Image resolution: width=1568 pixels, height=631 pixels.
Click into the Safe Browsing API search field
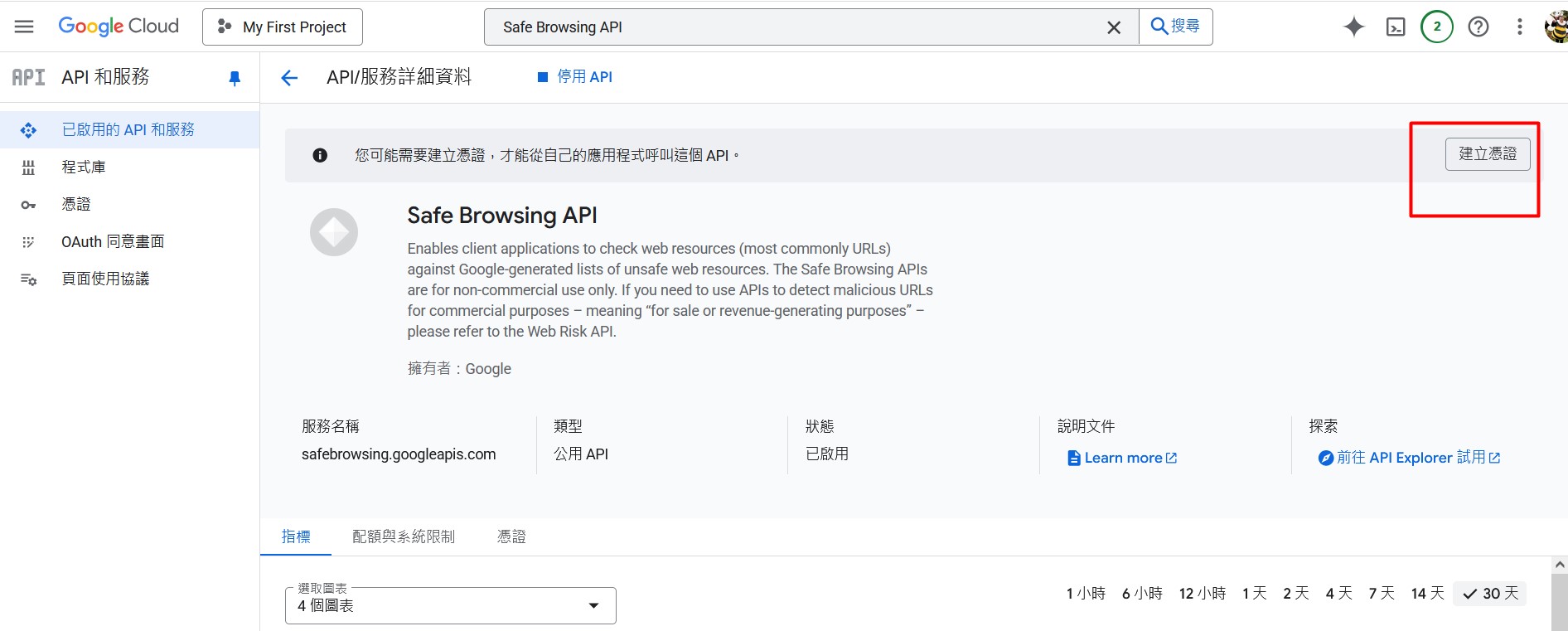(x=796, y=27)
